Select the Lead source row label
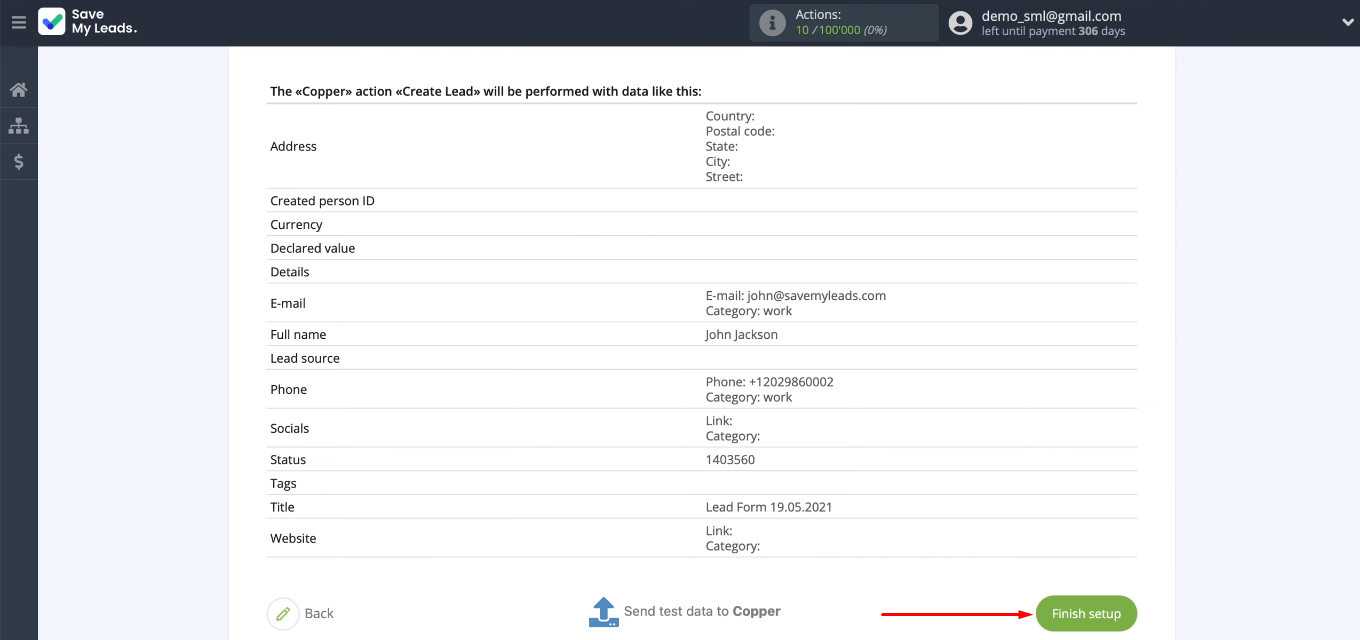 (305, 358)
